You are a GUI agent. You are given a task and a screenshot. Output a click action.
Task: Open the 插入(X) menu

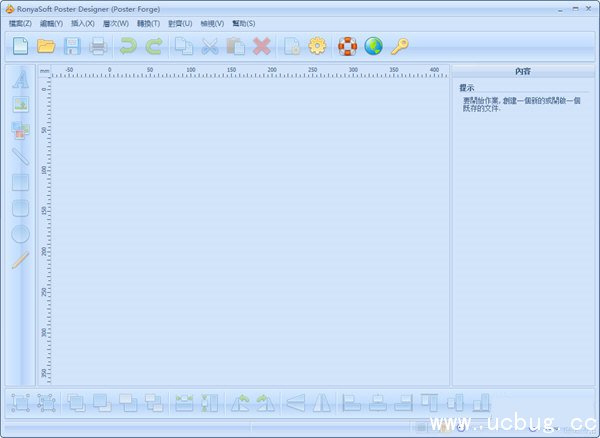83,23
